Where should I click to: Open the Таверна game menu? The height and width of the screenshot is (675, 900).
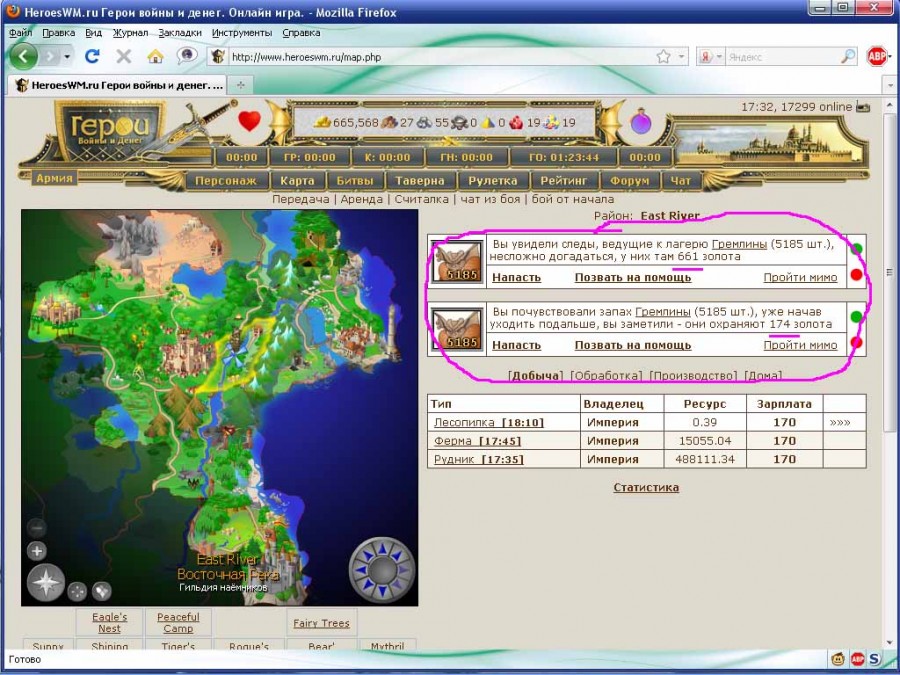[420, 180]
